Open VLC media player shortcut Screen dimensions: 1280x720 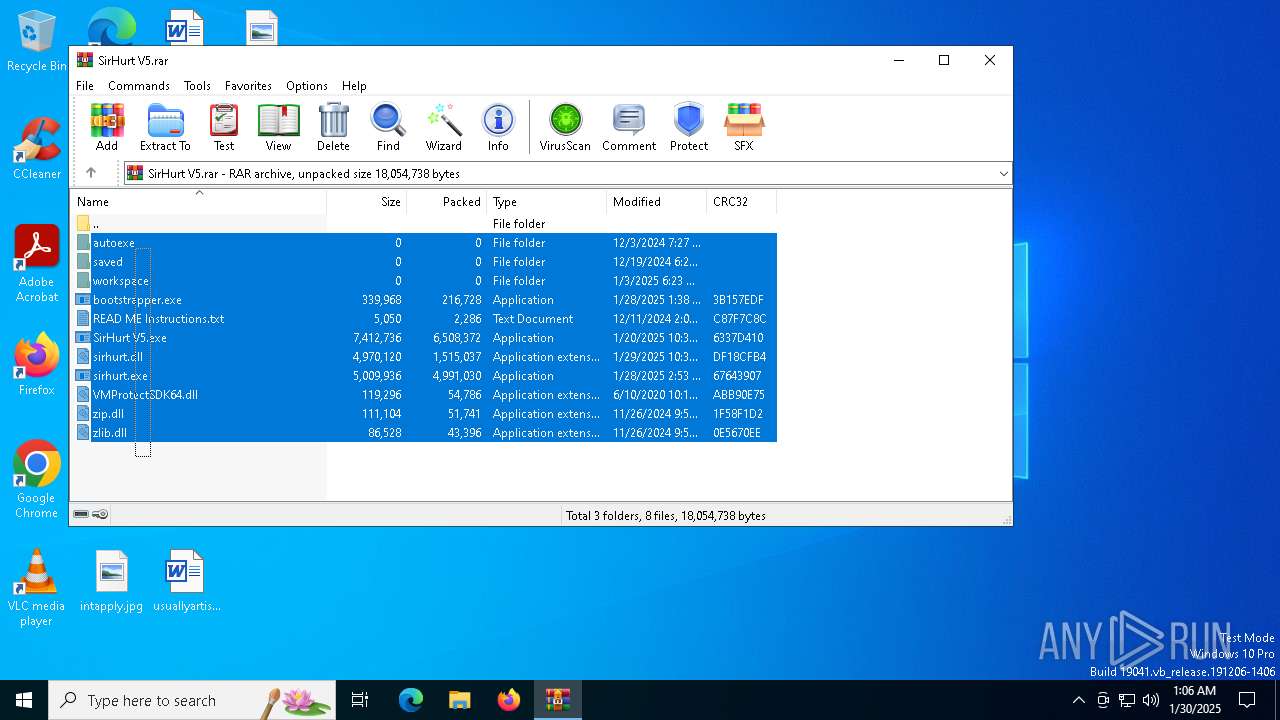pyautogui.click(x=37, y=588)
